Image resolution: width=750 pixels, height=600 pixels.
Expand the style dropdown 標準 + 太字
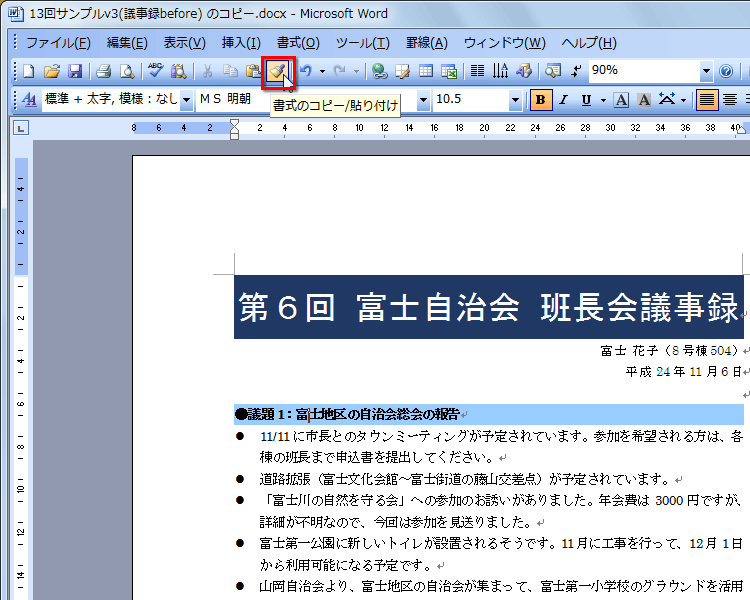tap(187, 100)
